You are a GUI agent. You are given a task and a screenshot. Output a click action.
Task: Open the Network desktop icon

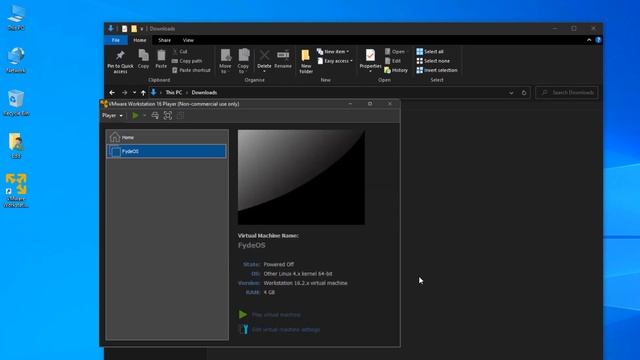(x=16, y=60)
